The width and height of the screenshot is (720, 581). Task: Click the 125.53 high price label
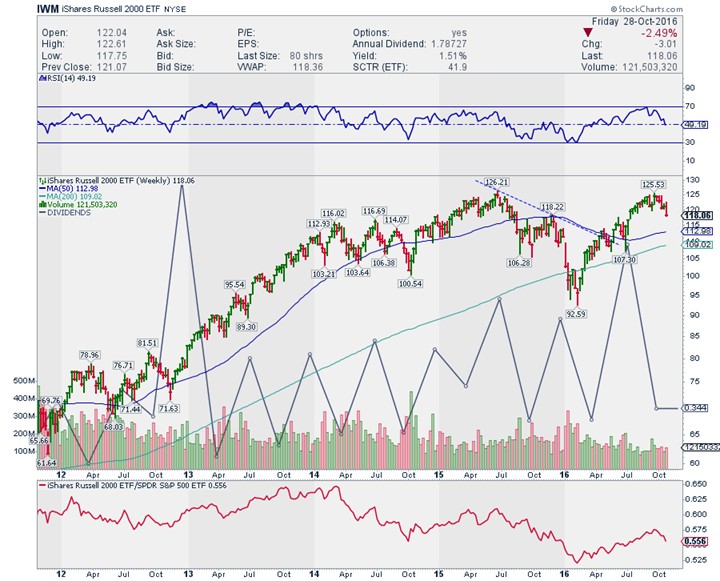pyautogui.click(x=653, y=185)
